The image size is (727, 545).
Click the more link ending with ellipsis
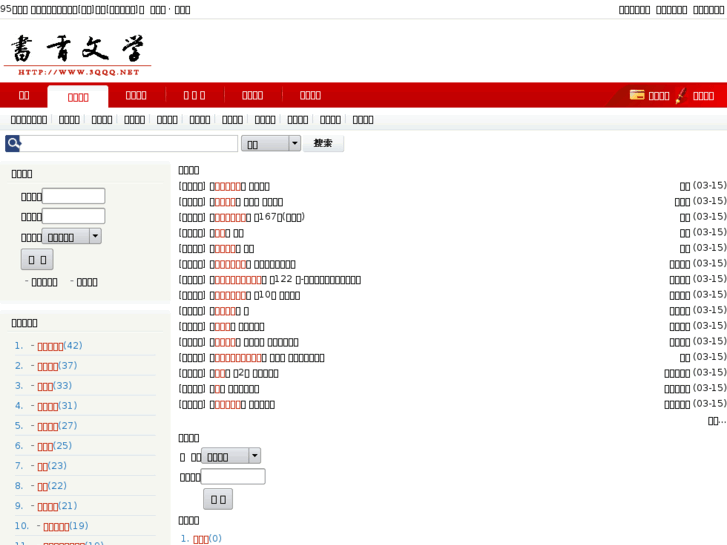point(717,421)
